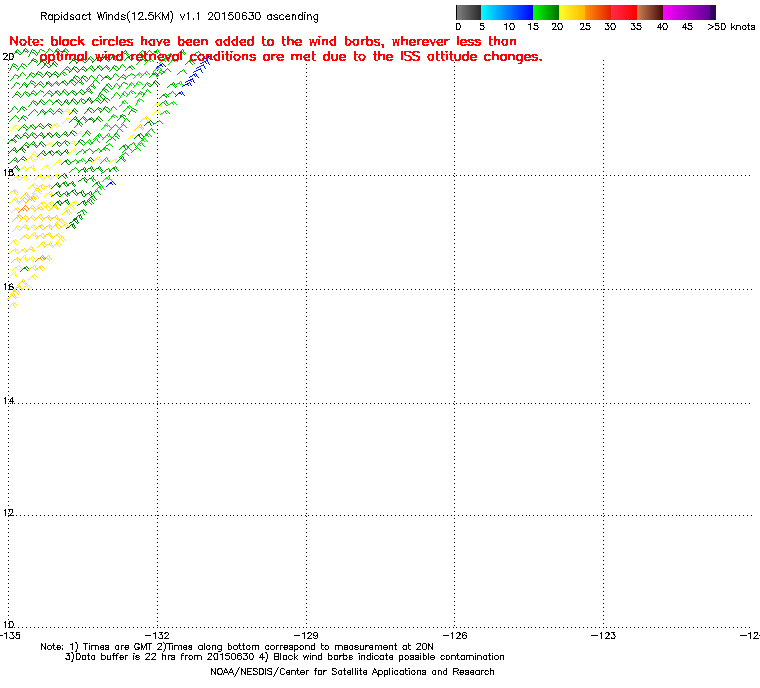Click the latitude label '18'
The image size is (760, 688).
point(8,173)
